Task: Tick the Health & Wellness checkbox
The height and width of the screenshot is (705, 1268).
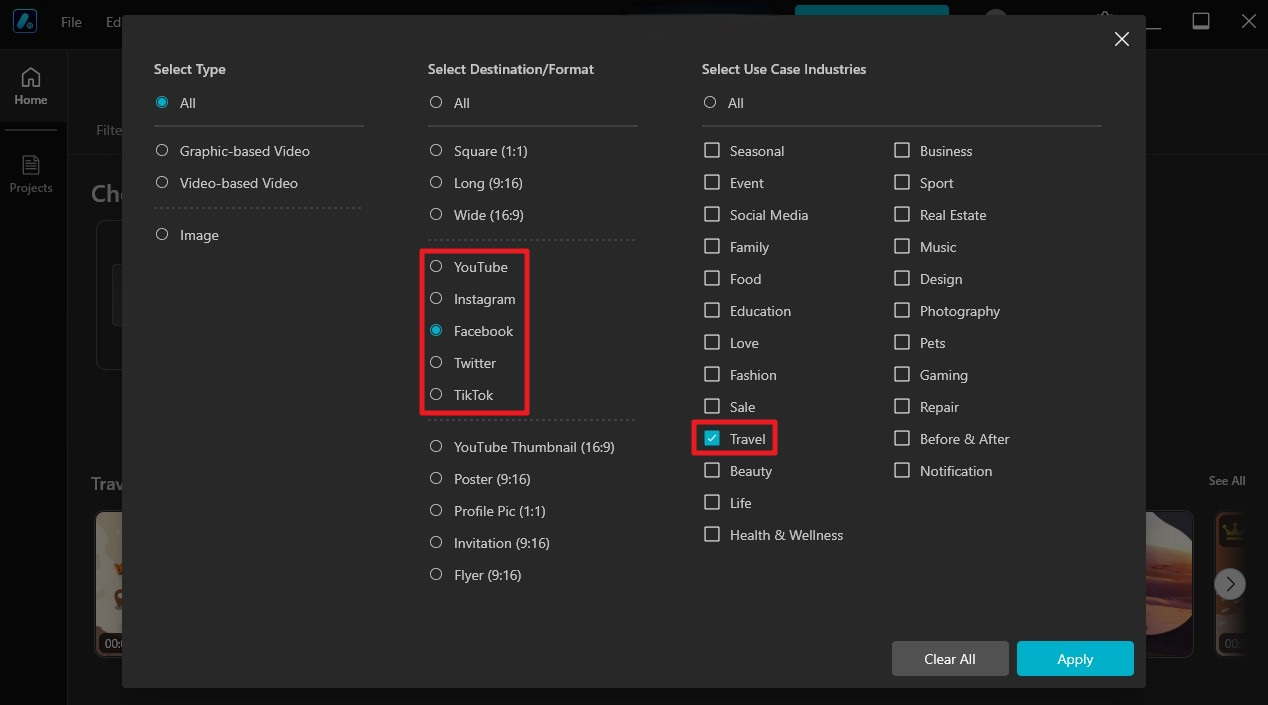Action: [712, 535]
